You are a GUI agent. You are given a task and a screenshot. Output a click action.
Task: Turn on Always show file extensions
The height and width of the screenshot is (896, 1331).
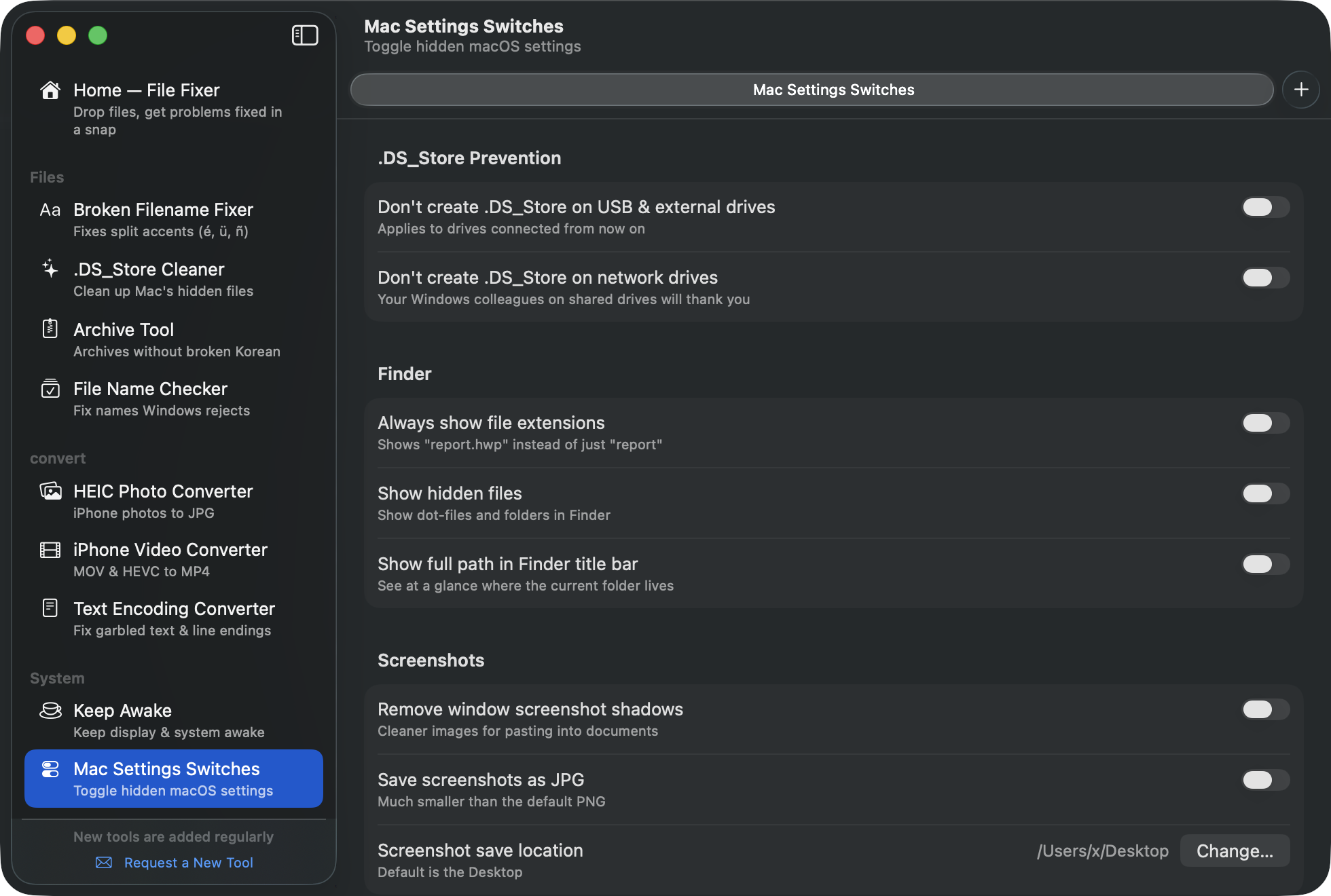point(1266,423)
